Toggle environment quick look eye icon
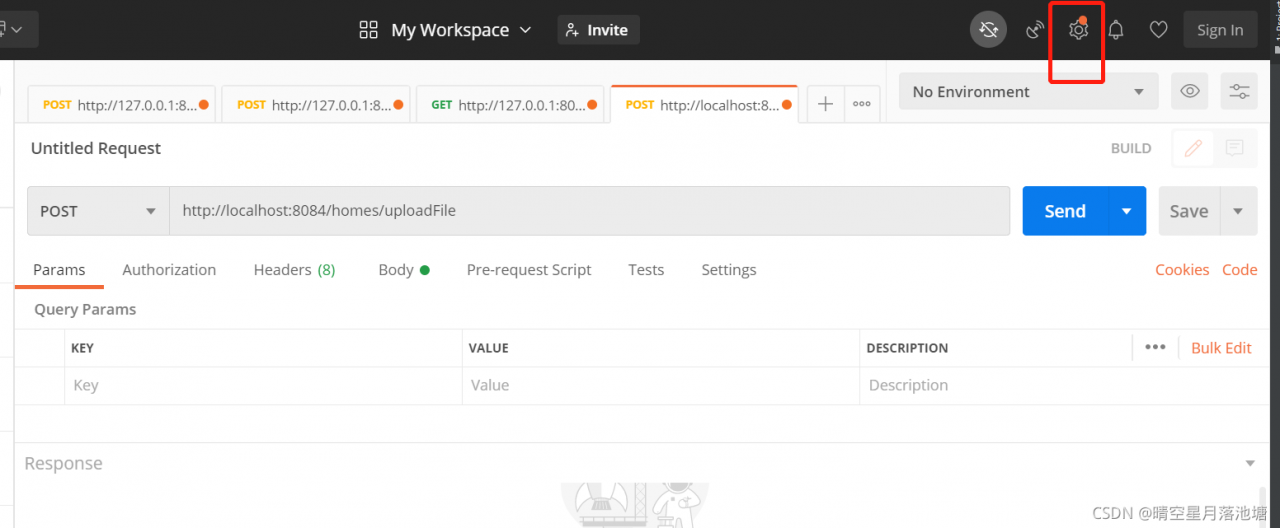The image size is (1280, 528). coord(1190,91)
